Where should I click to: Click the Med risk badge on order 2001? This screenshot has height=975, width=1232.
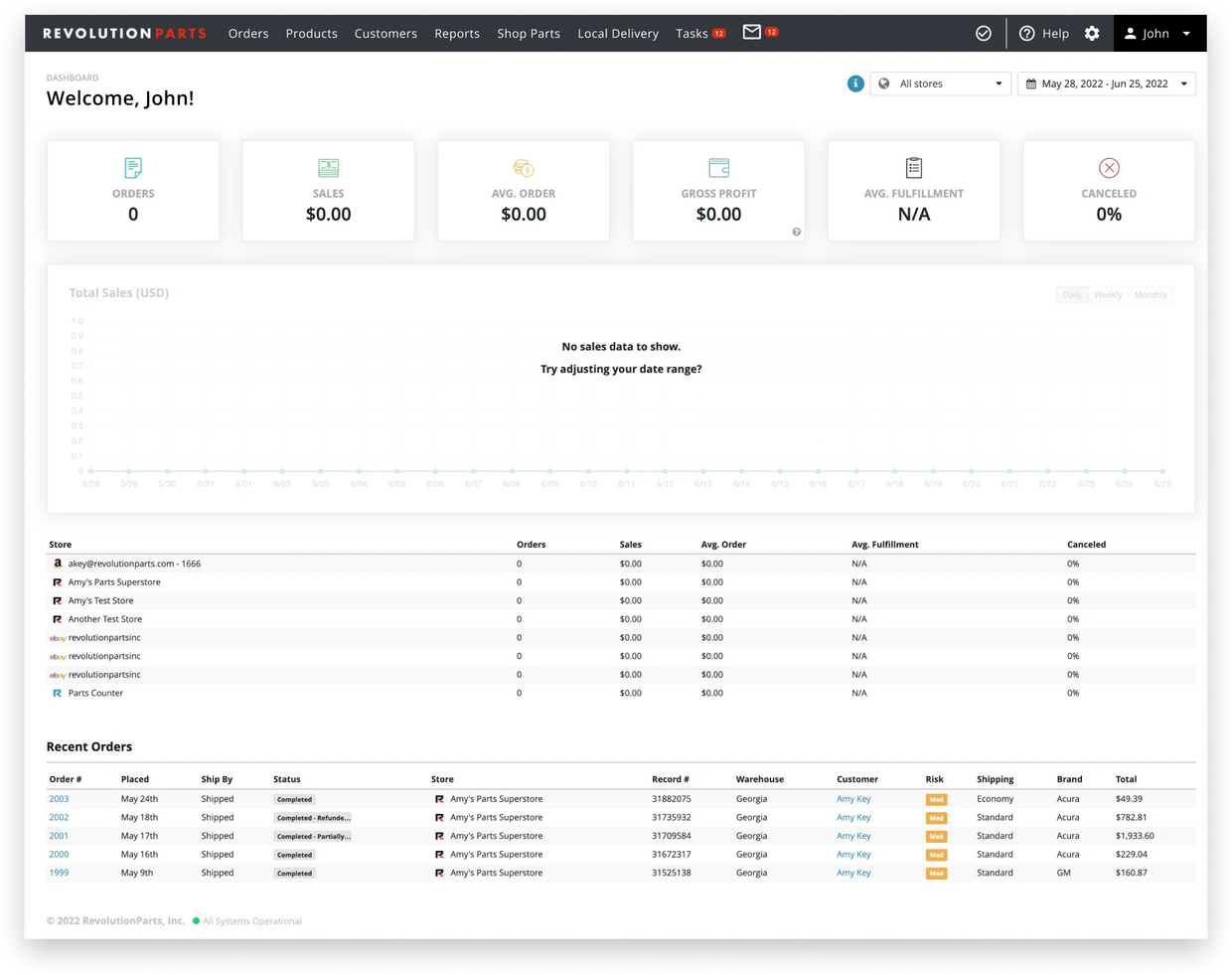pyautogui.click(x=936, y=837)
